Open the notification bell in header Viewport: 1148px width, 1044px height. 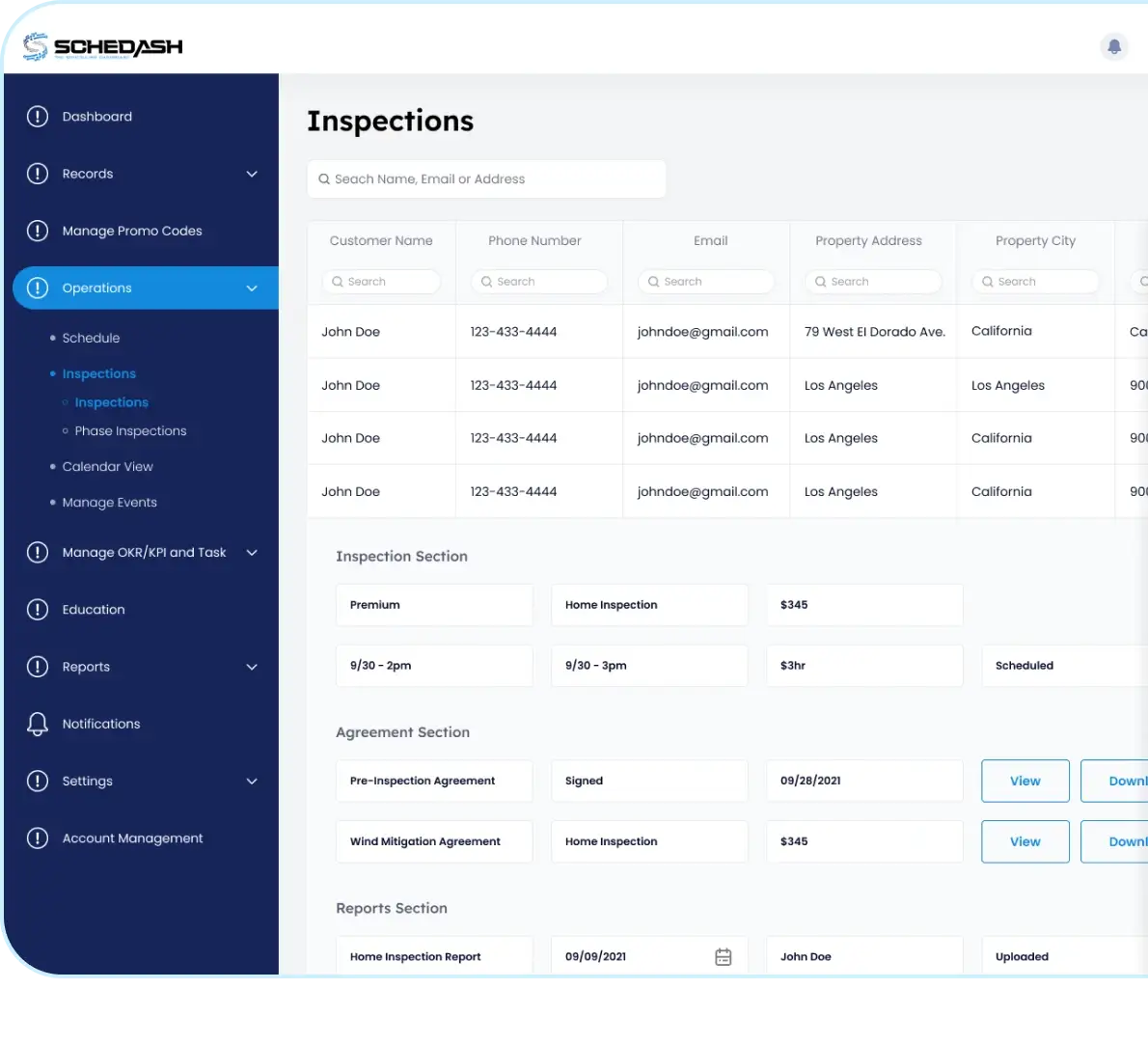(1113, 47)
